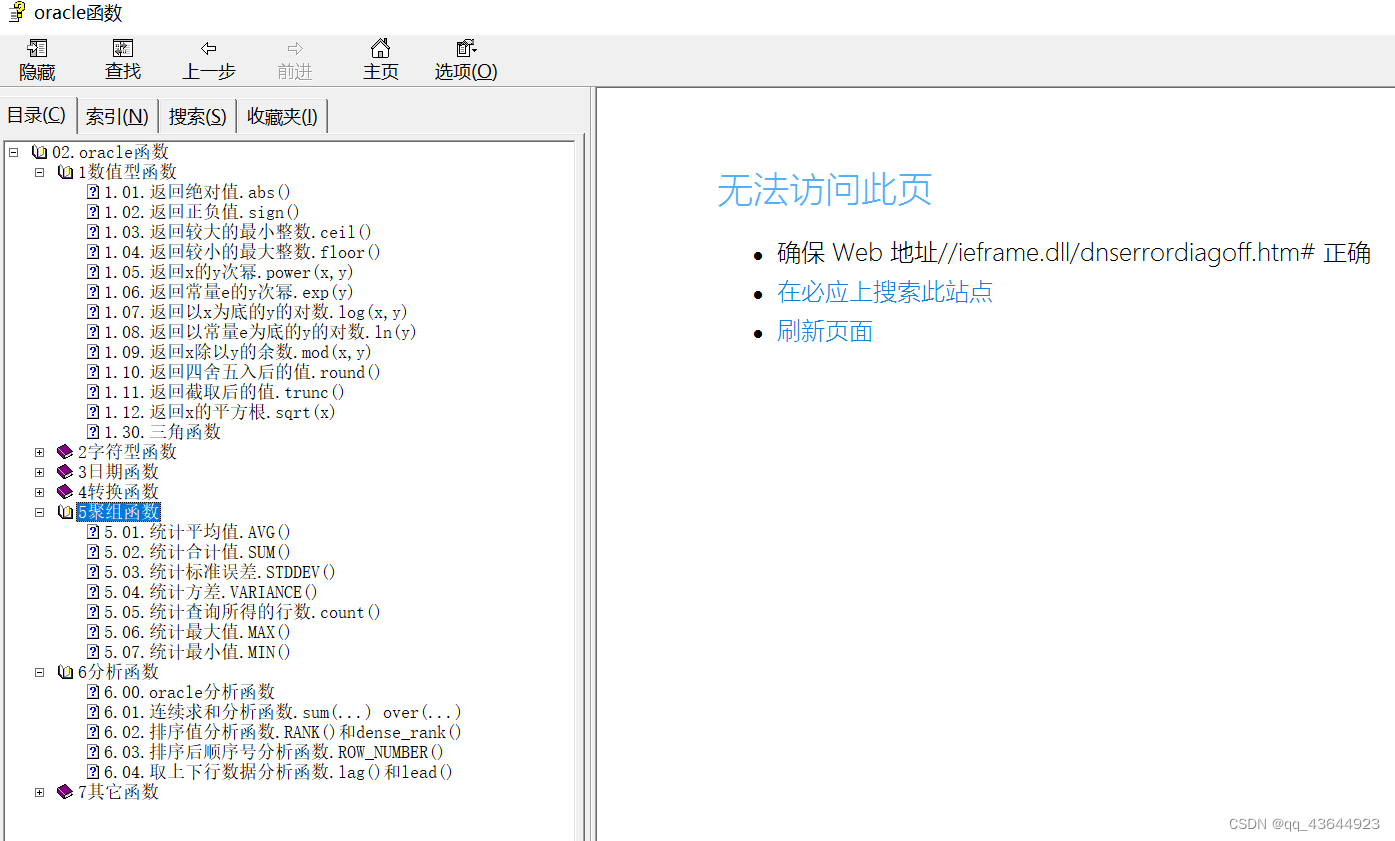Open topic 5.06.统计最大值.MAX()
This screenshot has width=1395, height=841.
pos(197,632)
